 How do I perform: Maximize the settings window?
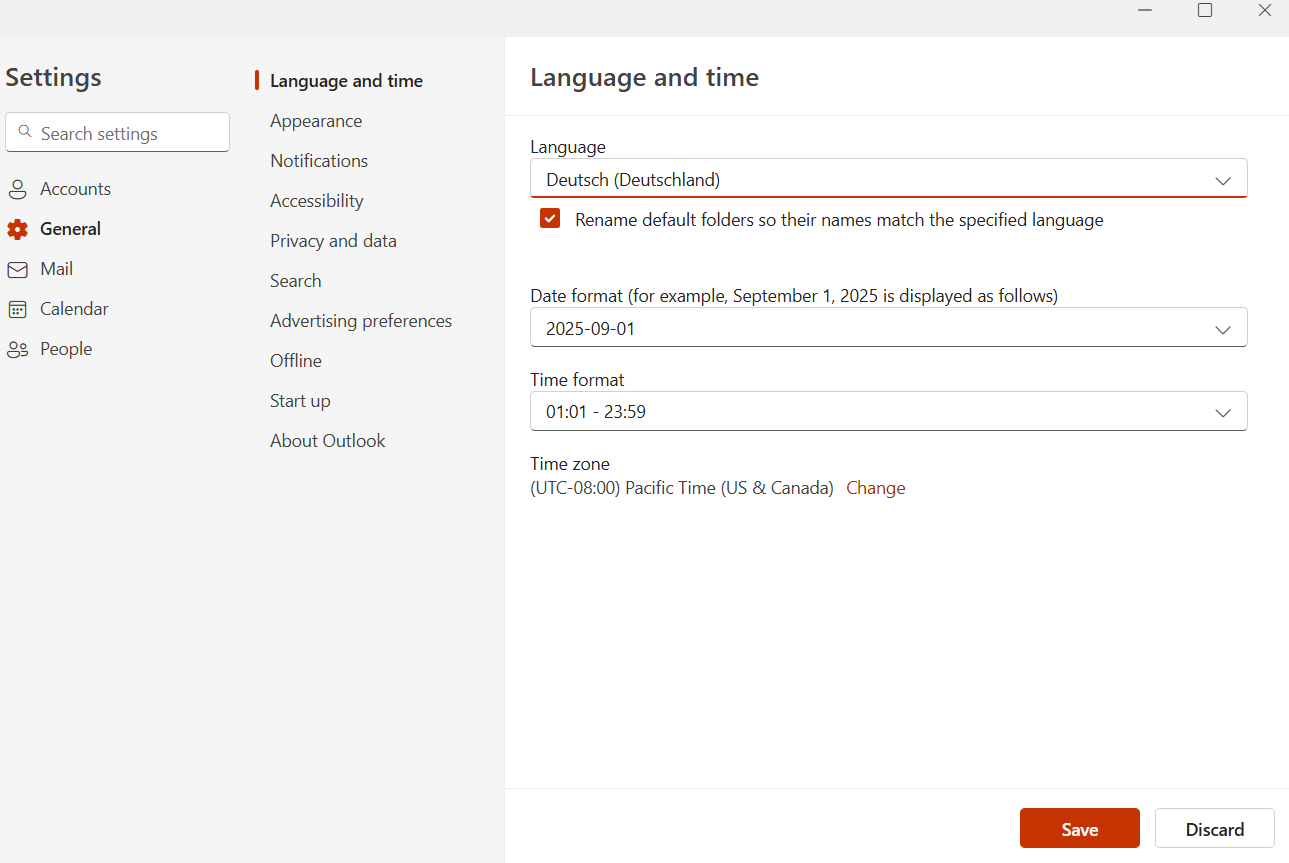[1205, 10]
